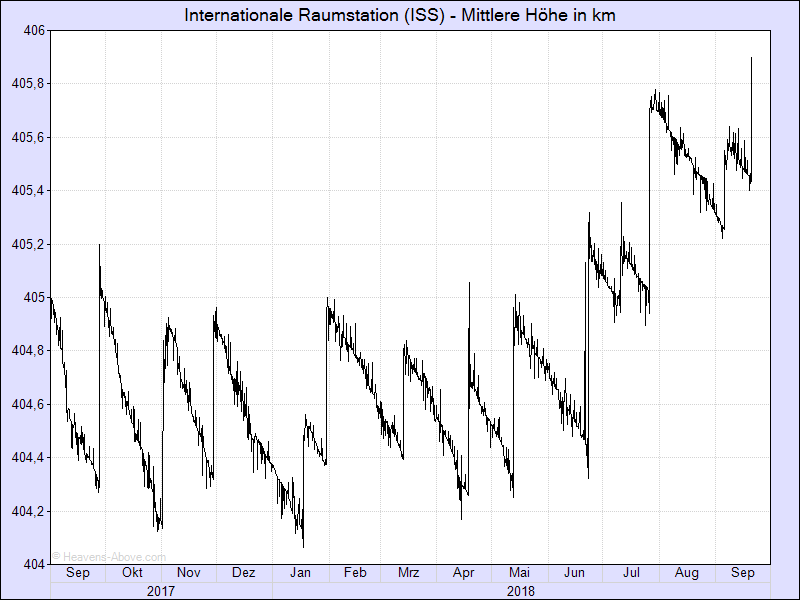Click the Jul month label
The width and height of the screenshot is (800, 600).
(631, 573)
